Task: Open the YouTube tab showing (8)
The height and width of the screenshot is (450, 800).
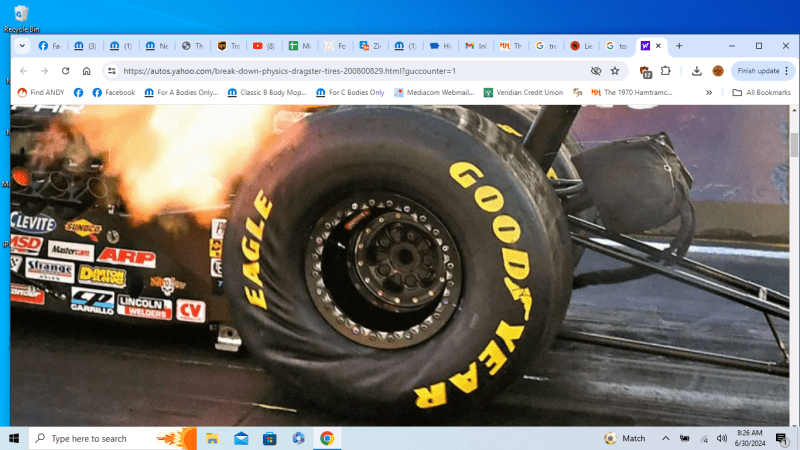Action: point(263,46)
